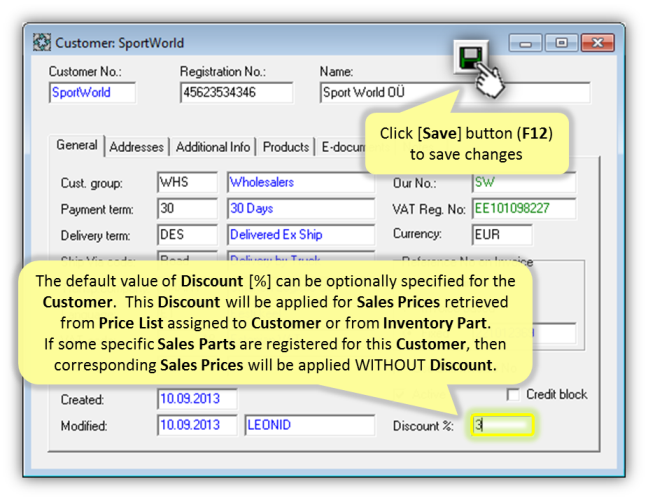Click the Registration No. label
This screenshot has width=648, height=500.
click(x=222, y=71)
